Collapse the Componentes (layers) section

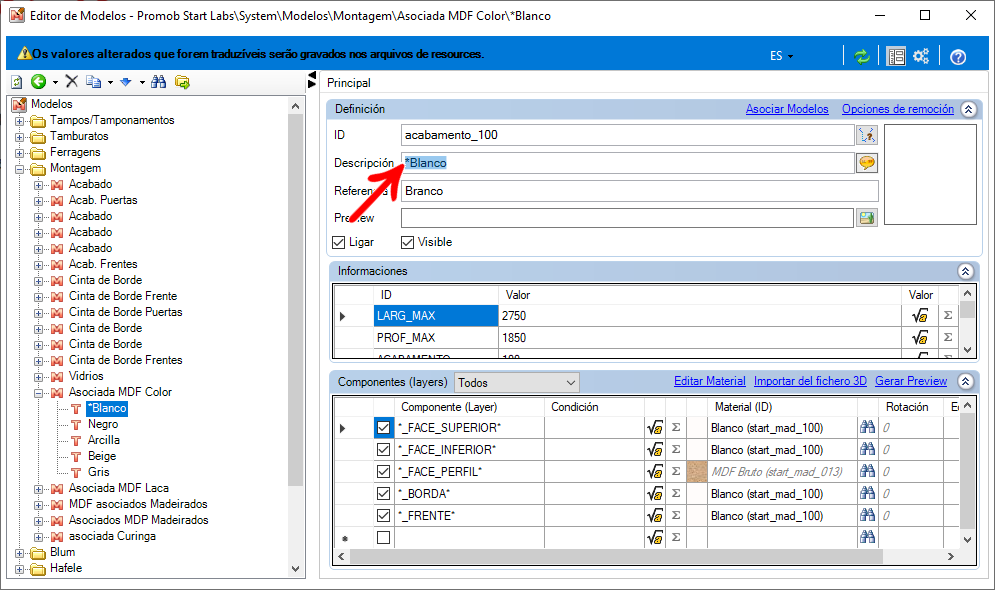pos(965,381)
